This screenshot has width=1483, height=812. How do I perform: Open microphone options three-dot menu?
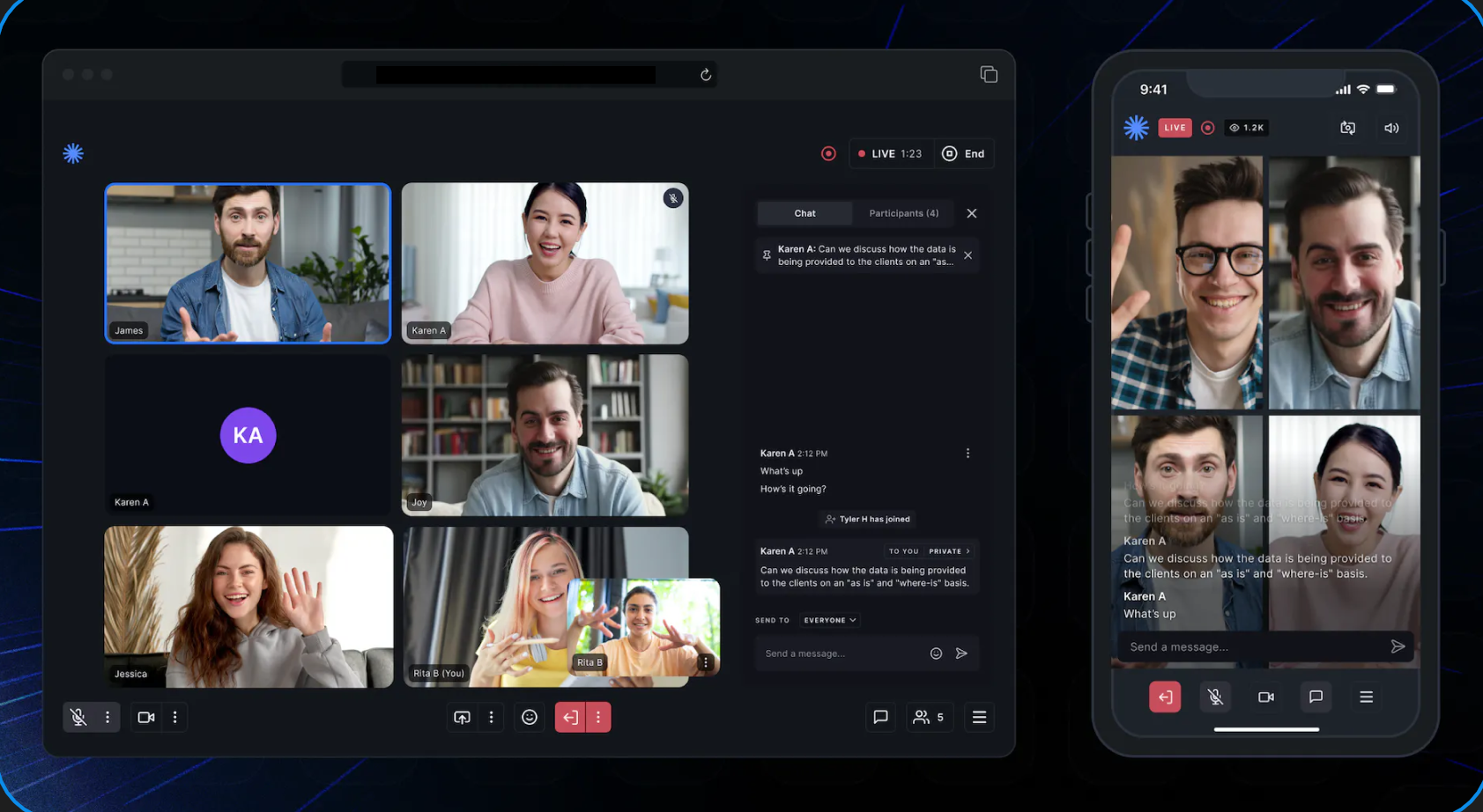coord(108,718)
